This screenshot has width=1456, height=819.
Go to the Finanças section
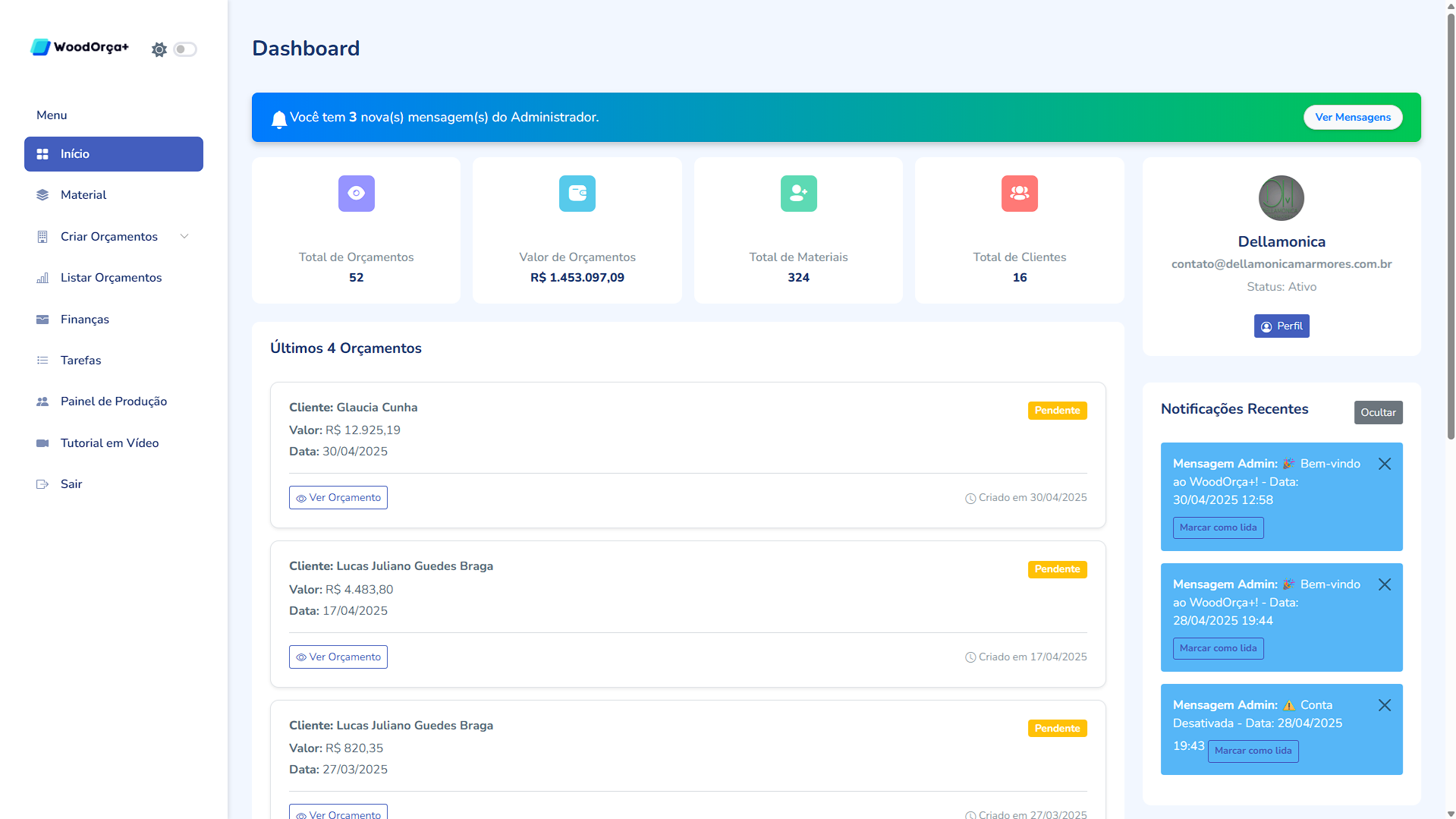click(85, 320)
